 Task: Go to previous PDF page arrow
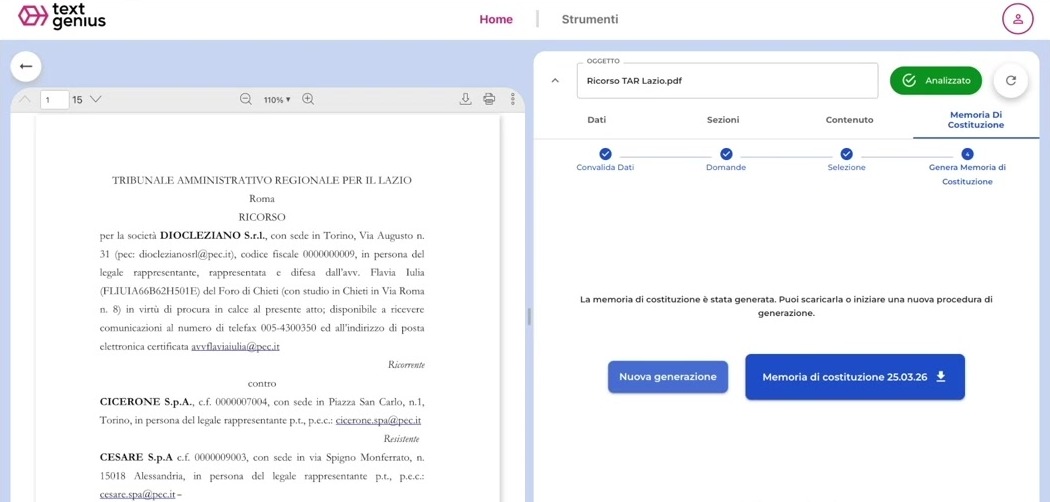pos(25,100)
